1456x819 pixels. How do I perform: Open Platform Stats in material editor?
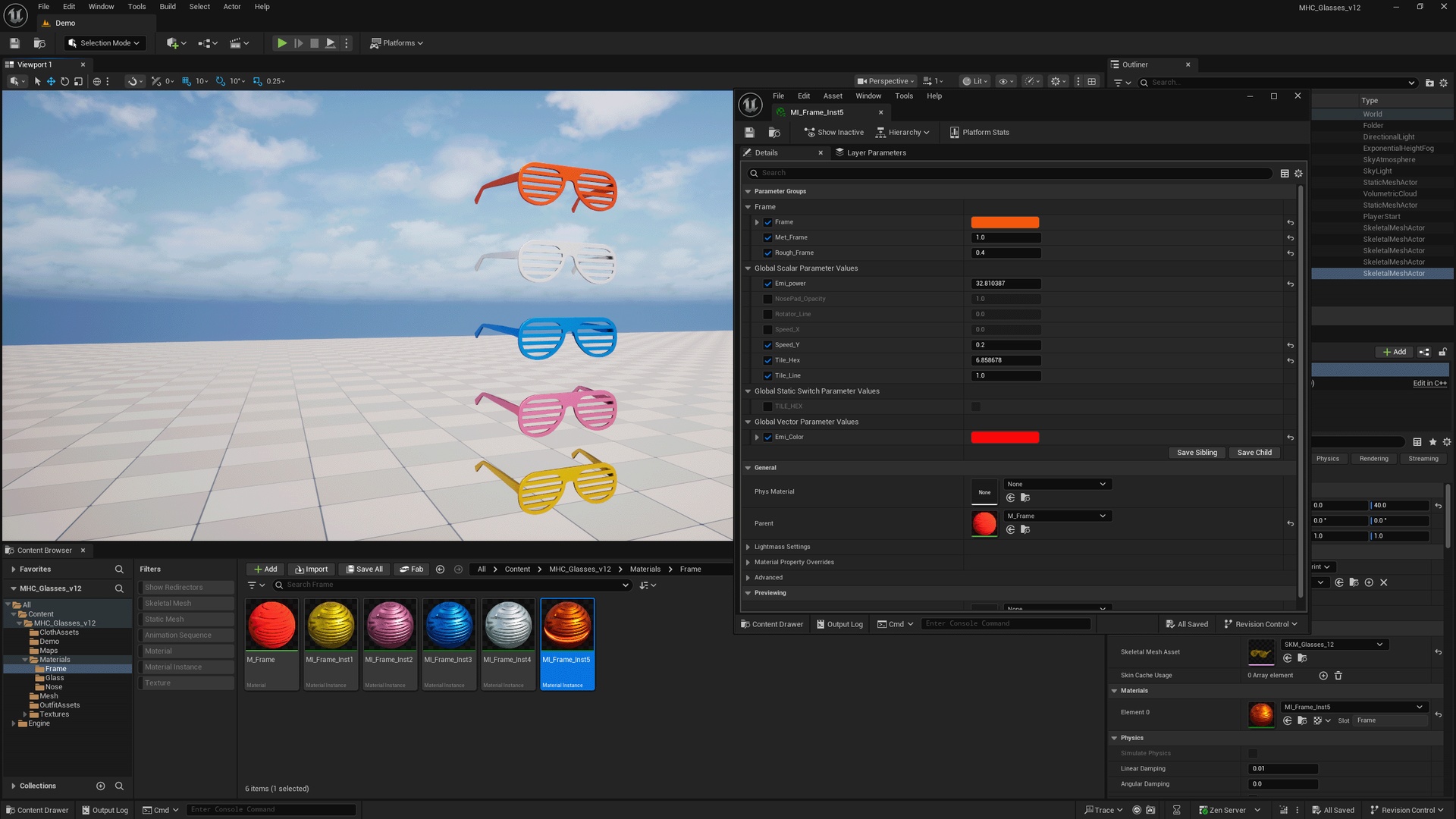click(979, 132)
